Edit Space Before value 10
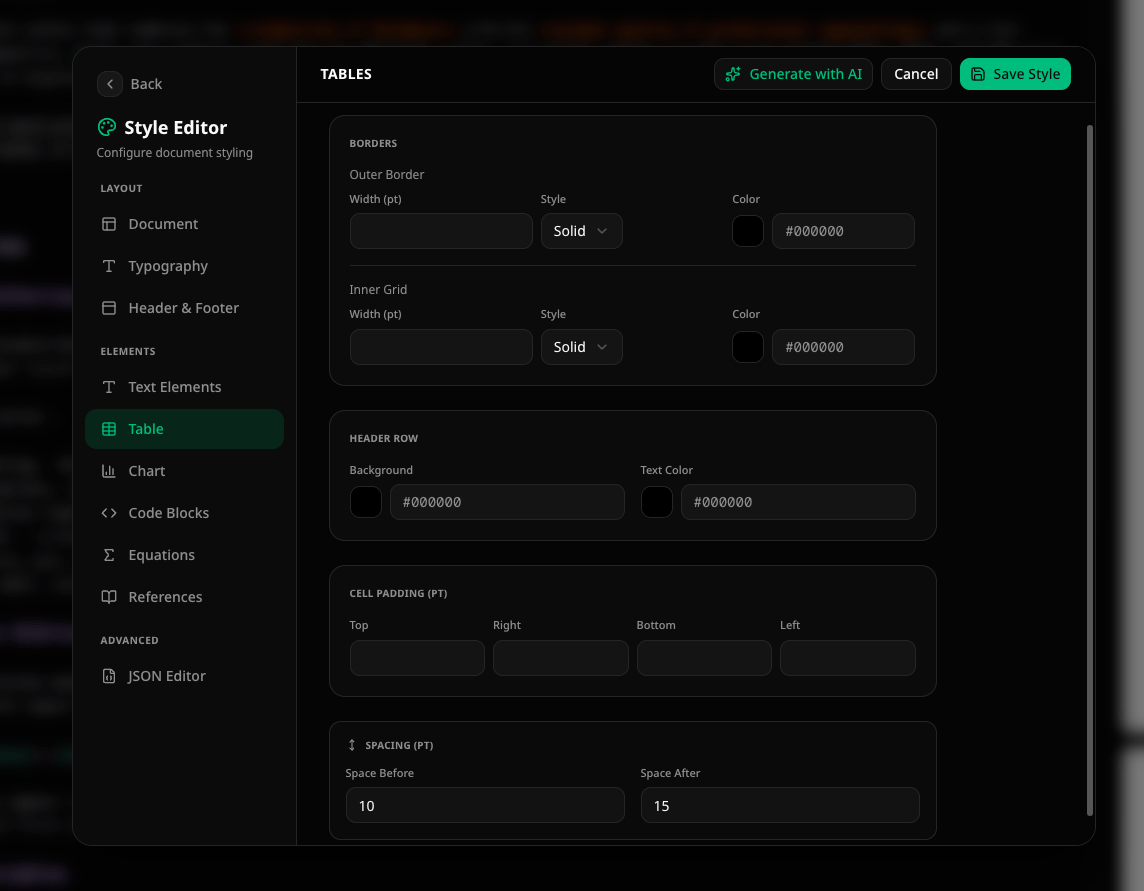 tap(485, 805)
